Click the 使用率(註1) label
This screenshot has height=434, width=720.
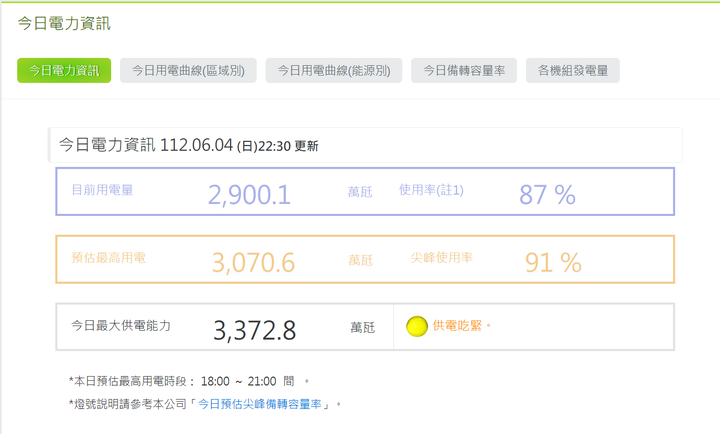tap(431, 190)
